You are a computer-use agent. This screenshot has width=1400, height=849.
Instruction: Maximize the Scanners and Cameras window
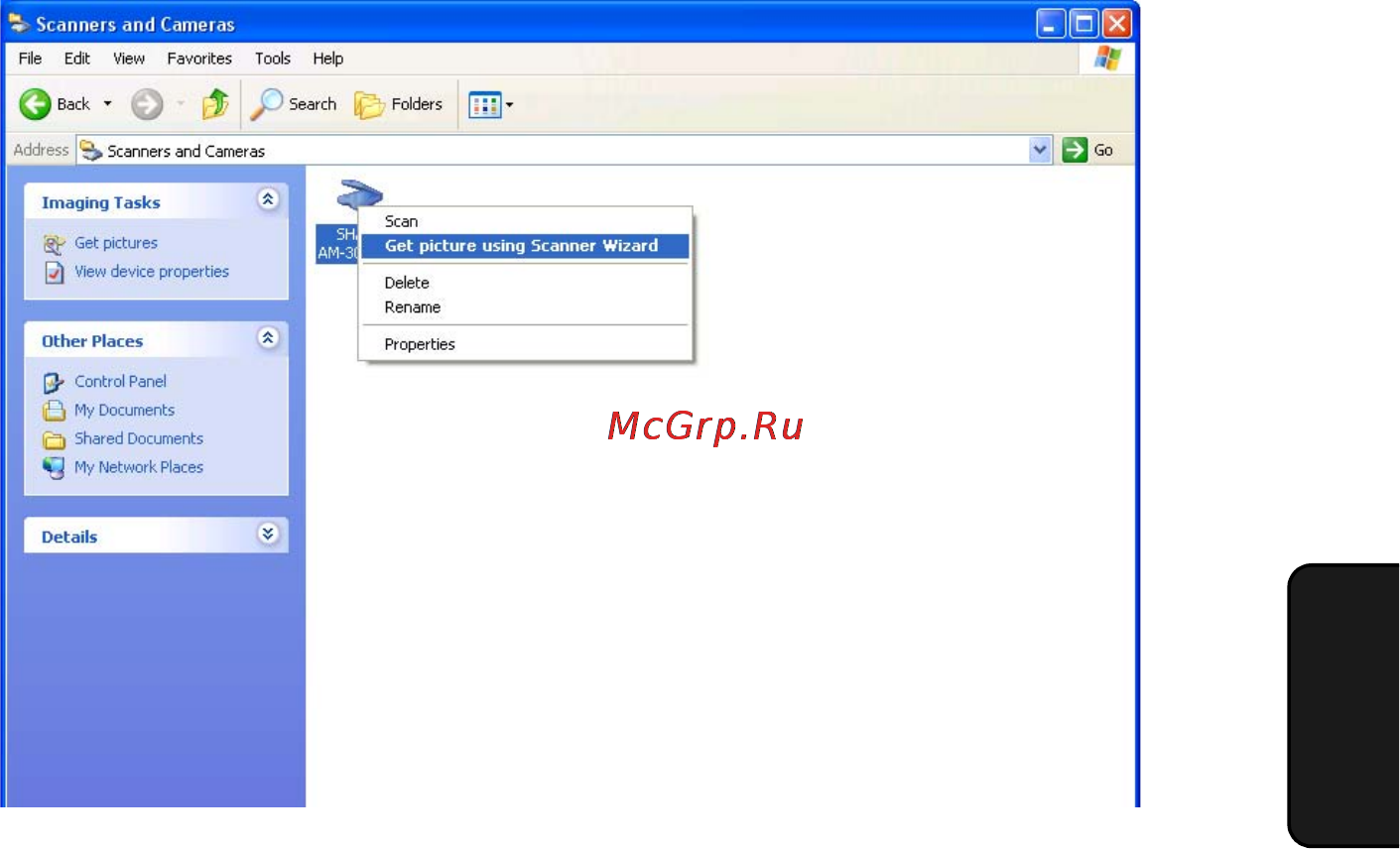point(1084,24)
